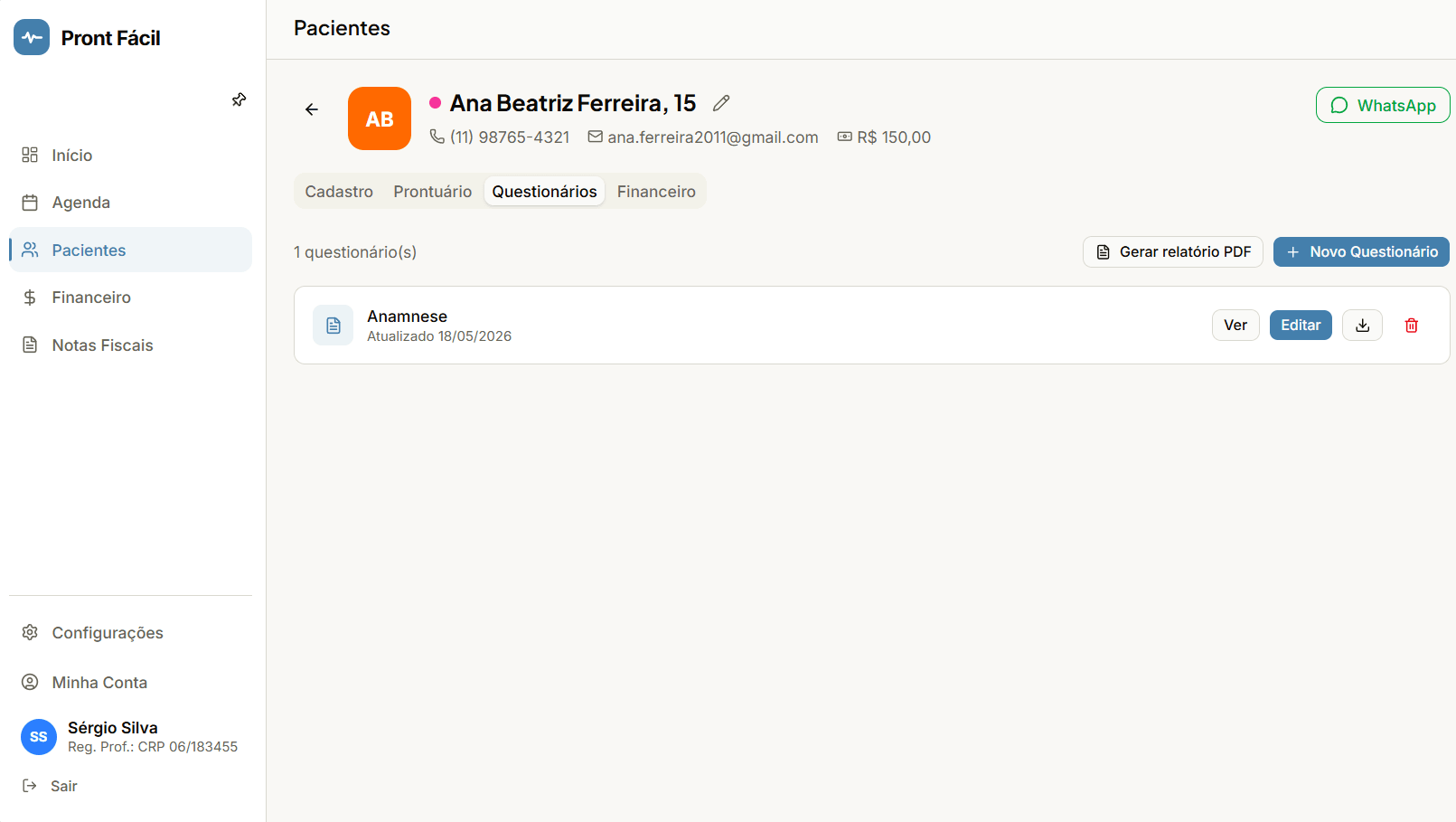This screenshot has height=822, width=1456.
Task: Click the phone icon next to (11) 98765-4321
Action: tap(437, 137)
